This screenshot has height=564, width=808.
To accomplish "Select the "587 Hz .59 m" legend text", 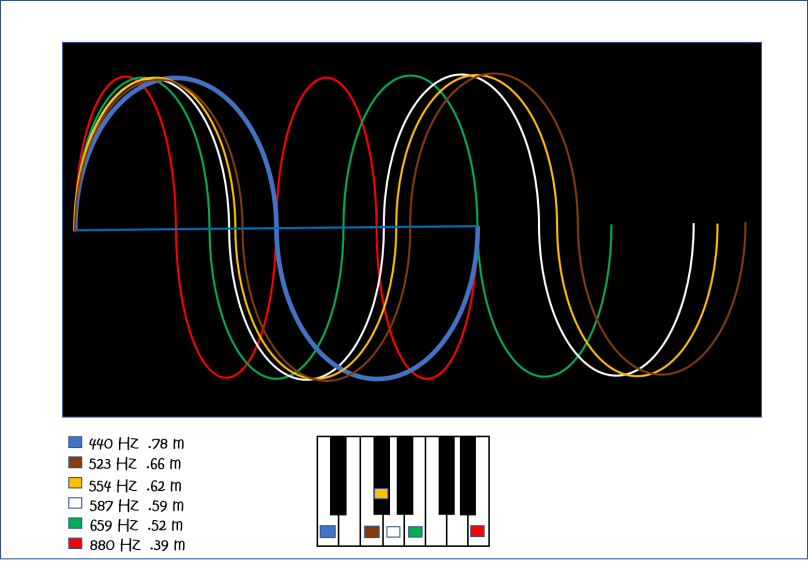I will click(x=136, y=505).
